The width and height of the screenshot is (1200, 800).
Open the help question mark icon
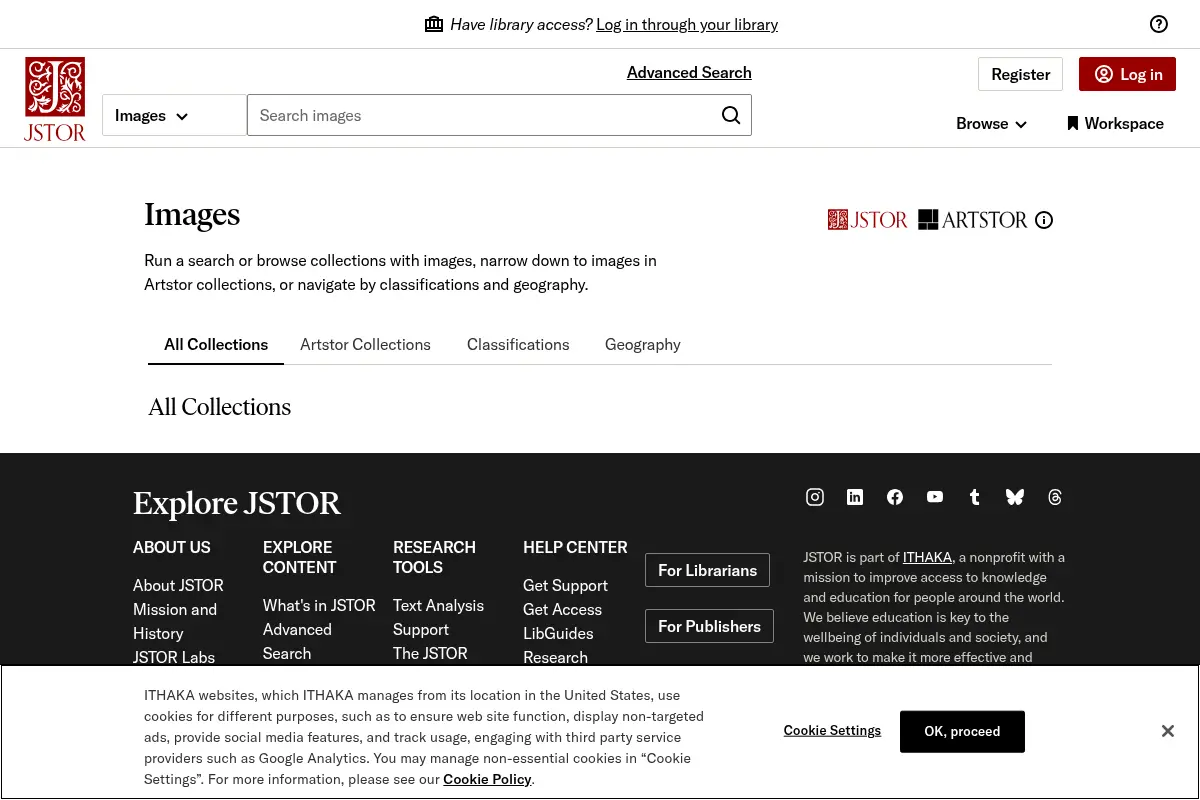pos(1159,24)
